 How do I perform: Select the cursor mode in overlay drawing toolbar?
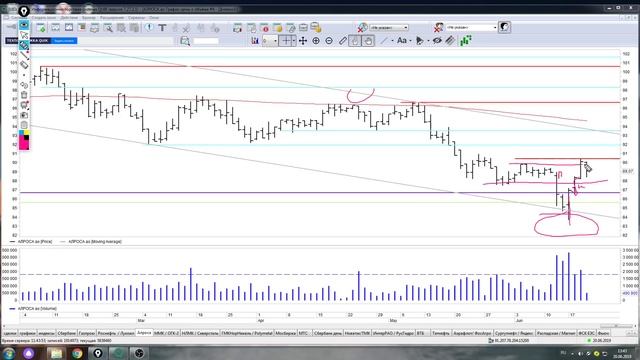click(24, 35)
